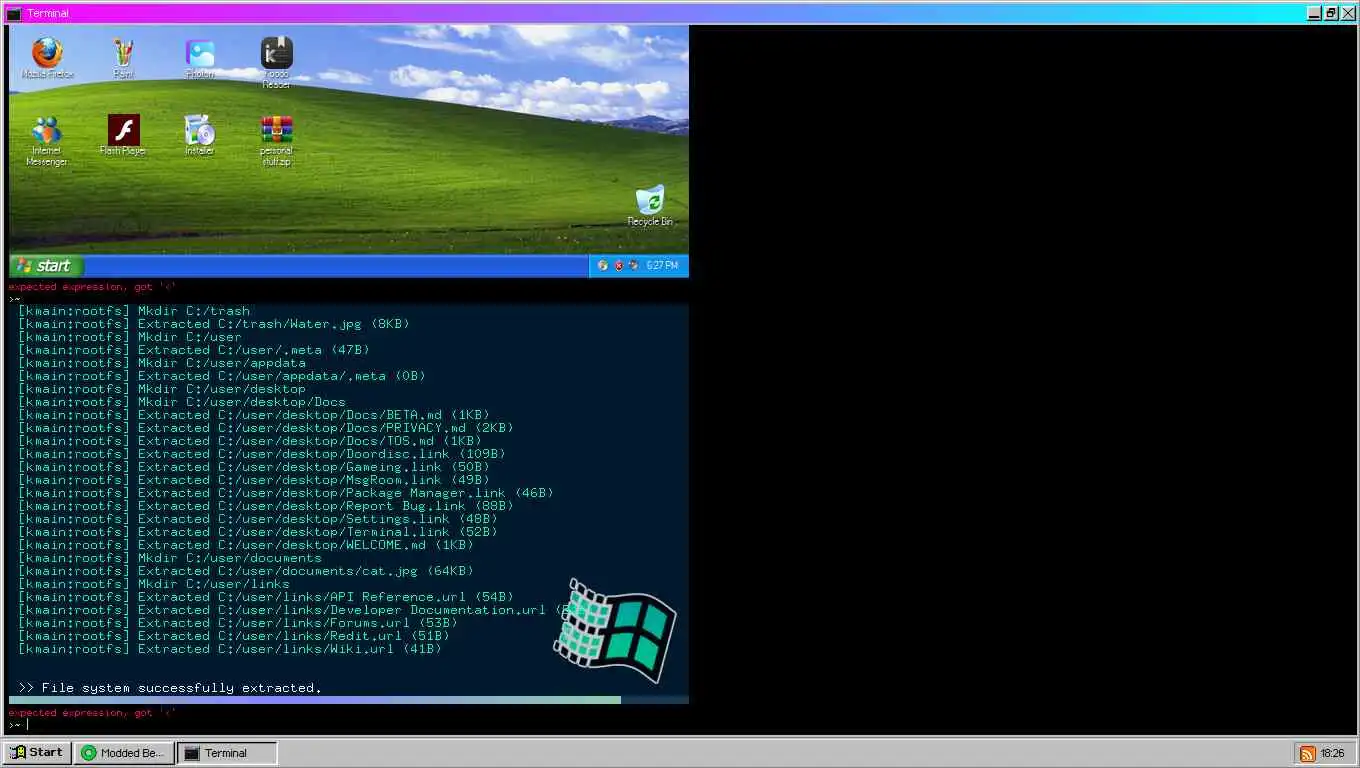The width and height of the screenshot is (1360, 768).
Task: Open the Recycle Bin icon
Action: pos(650,205)
